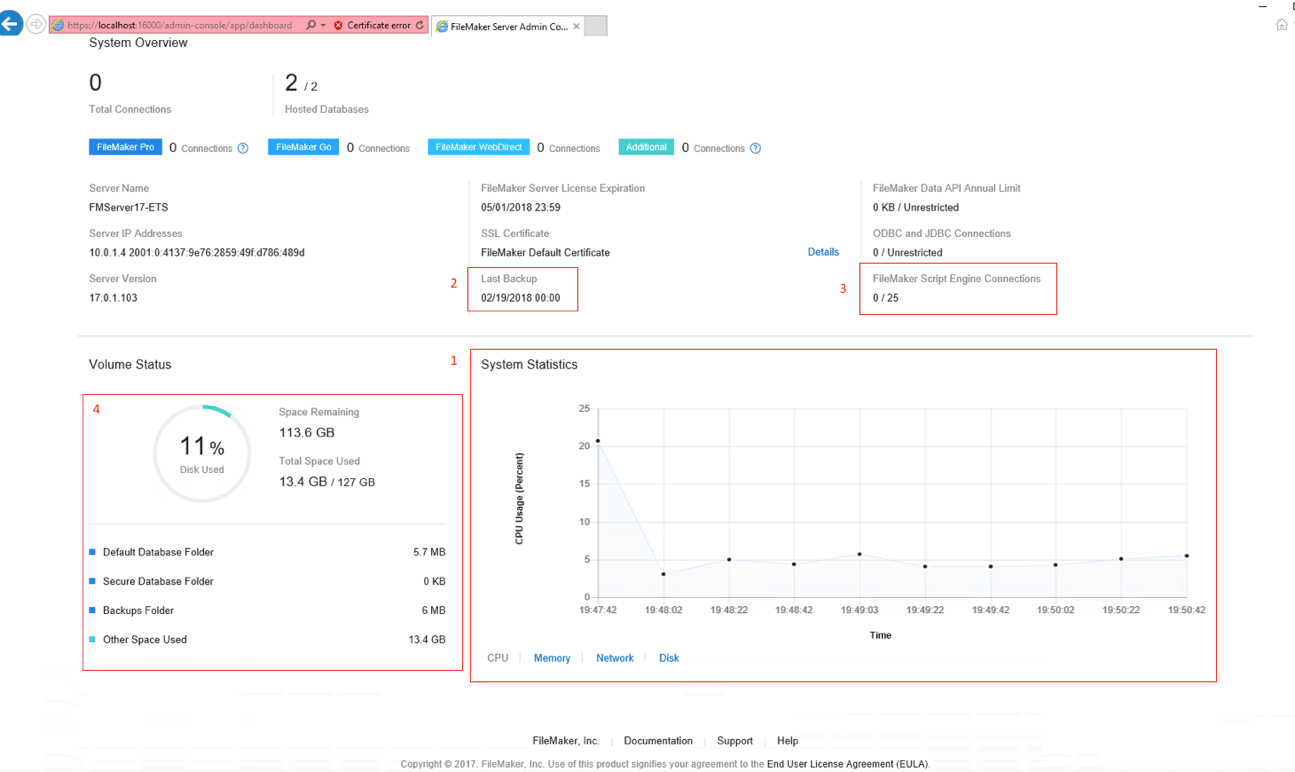The width and height of the screenshot is (1295, 772).
Task: Click the browser Back arrow button
Action: tap(11, 24)
